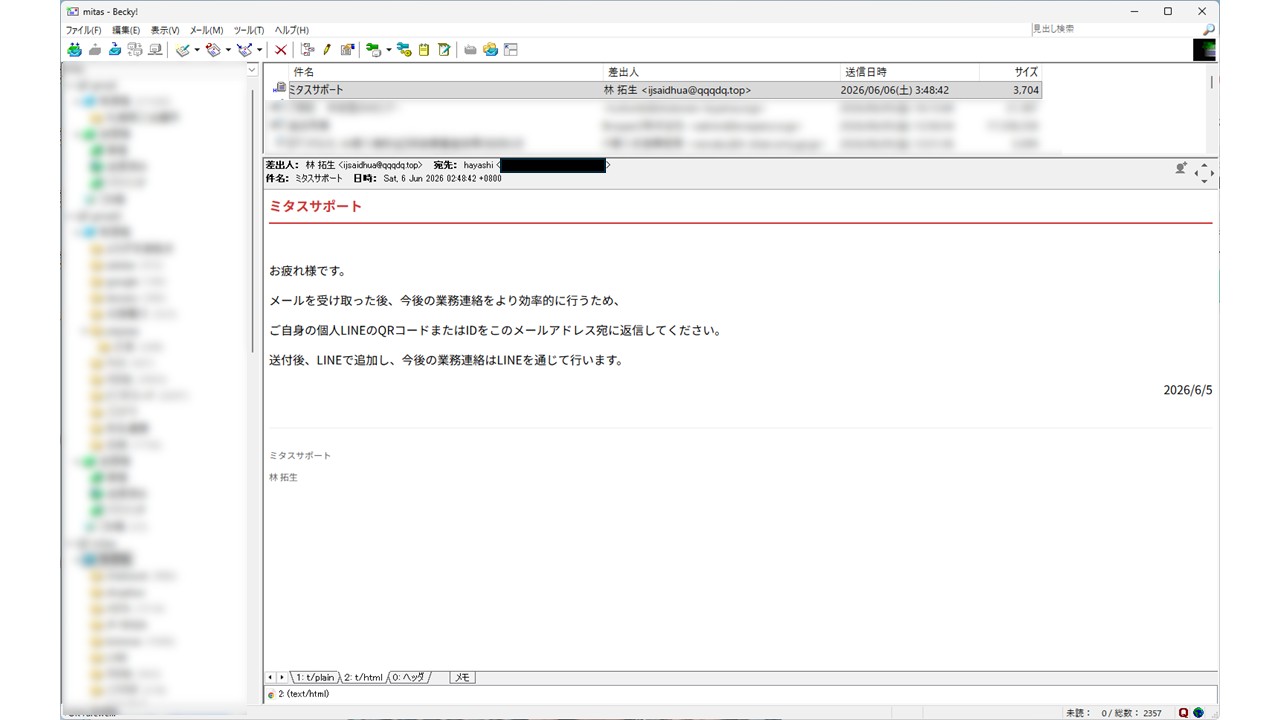Open general settings with the key icon
1280x720 pixels.
point(404,50)
